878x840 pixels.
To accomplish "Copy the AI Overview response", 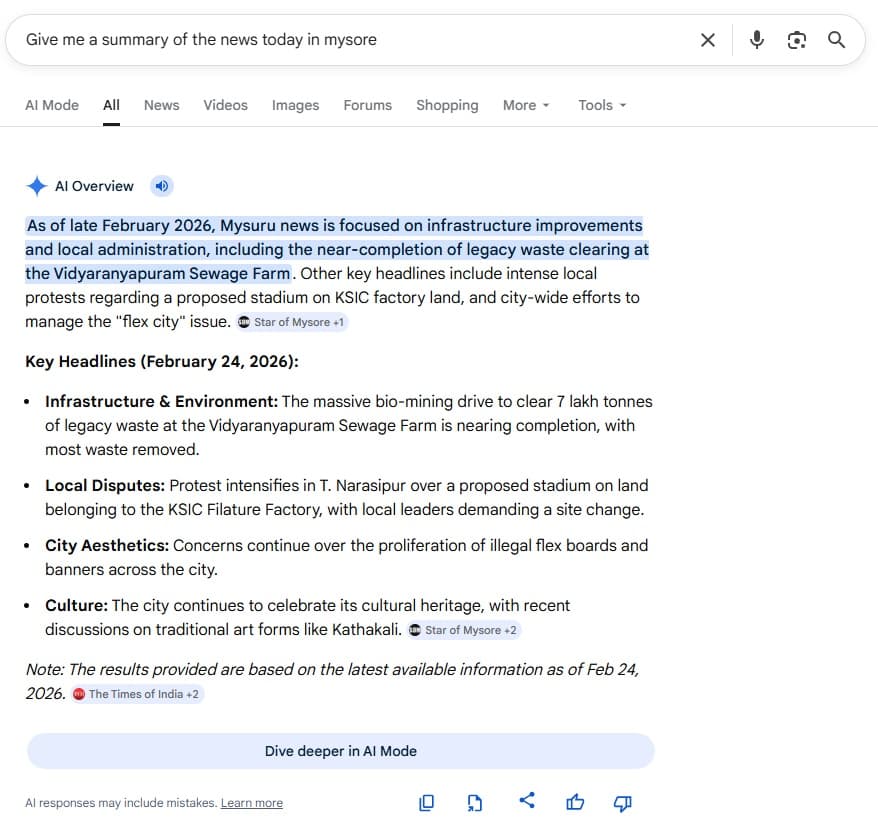I will tap(427, 802).
